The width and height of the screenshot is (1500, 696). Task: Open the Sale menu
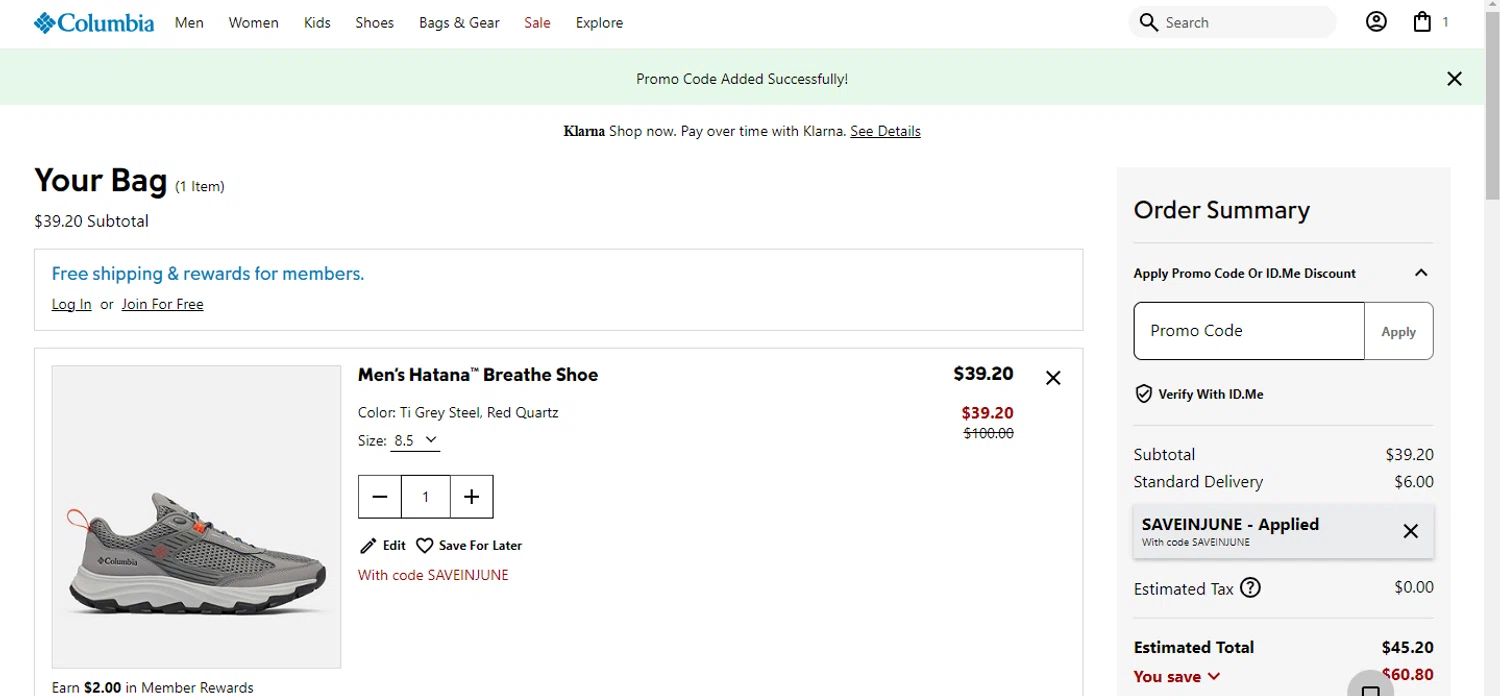[537, 23]
